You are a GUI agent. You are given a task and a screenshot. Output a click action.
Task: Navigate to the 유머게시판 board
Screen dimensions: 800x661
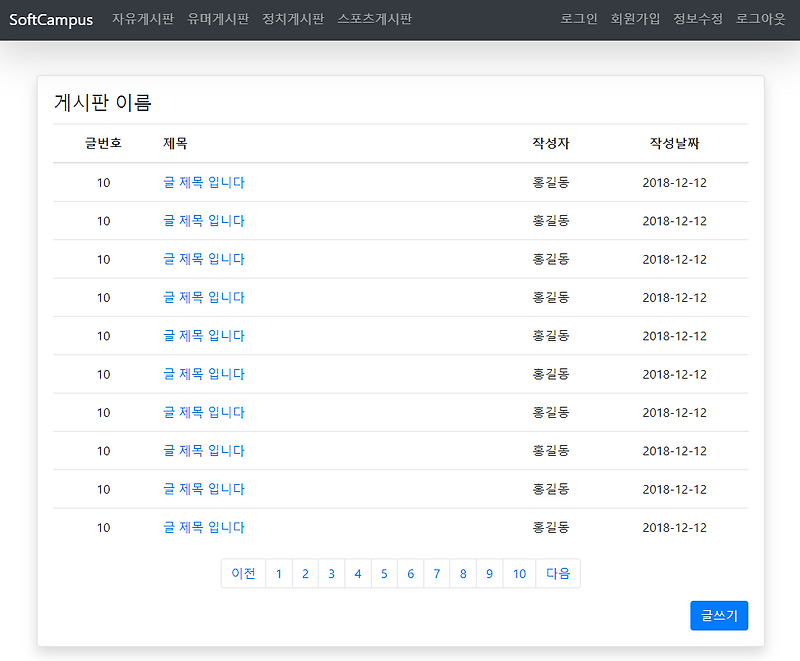click(x=219, y=18)
